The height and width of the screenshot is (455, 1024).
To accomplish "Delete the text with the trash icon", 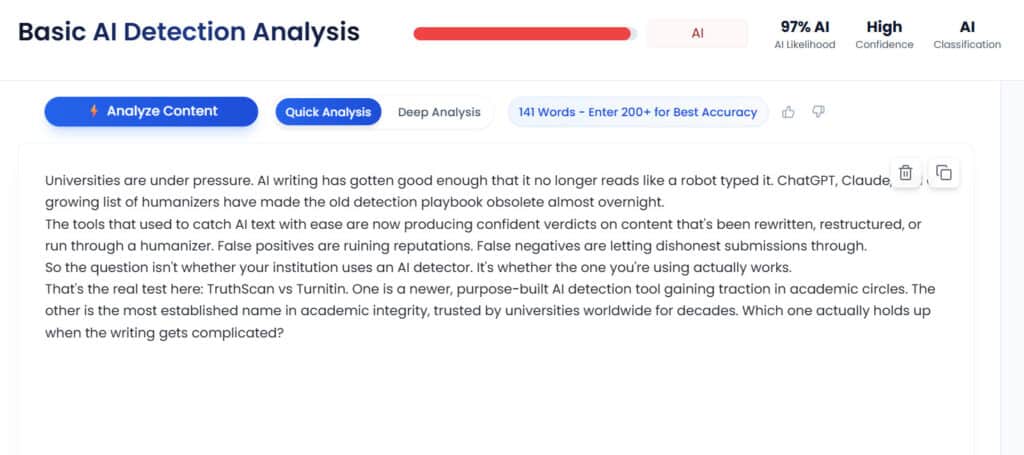I will coord(905,173).
